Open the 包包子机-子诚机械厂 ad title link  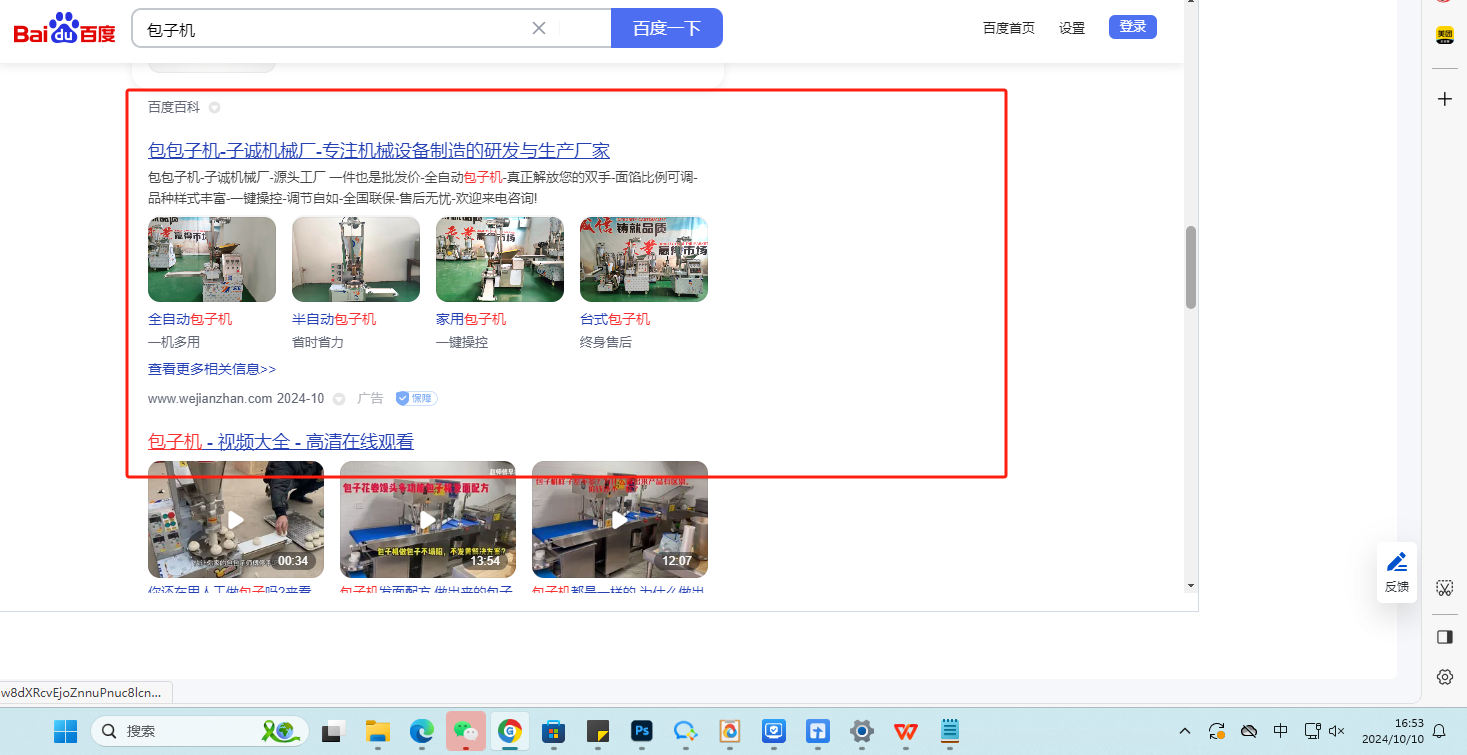(x=379, y=151)
